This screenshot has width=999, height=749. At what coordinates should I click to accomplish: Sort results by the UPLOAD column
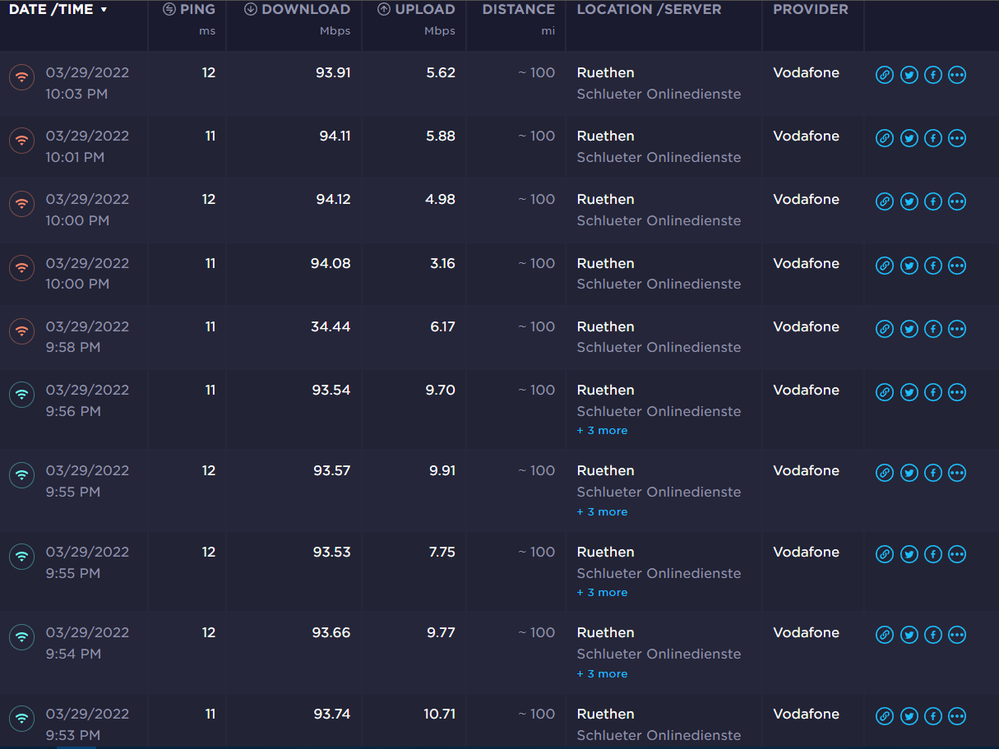[x=416, y=10]
